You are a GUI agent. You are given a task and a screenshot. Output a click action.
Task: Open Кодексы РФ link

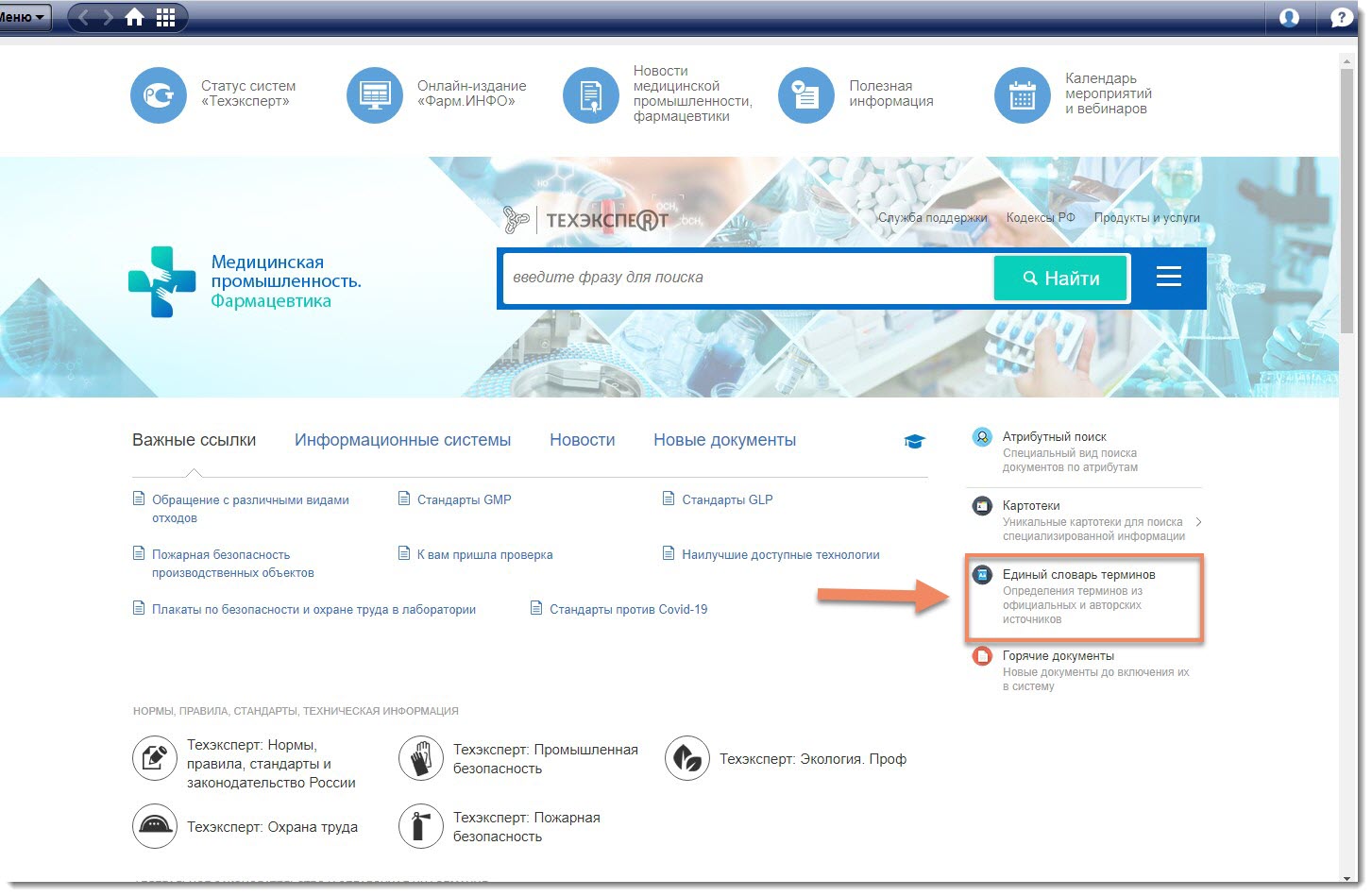point(1041,217)
